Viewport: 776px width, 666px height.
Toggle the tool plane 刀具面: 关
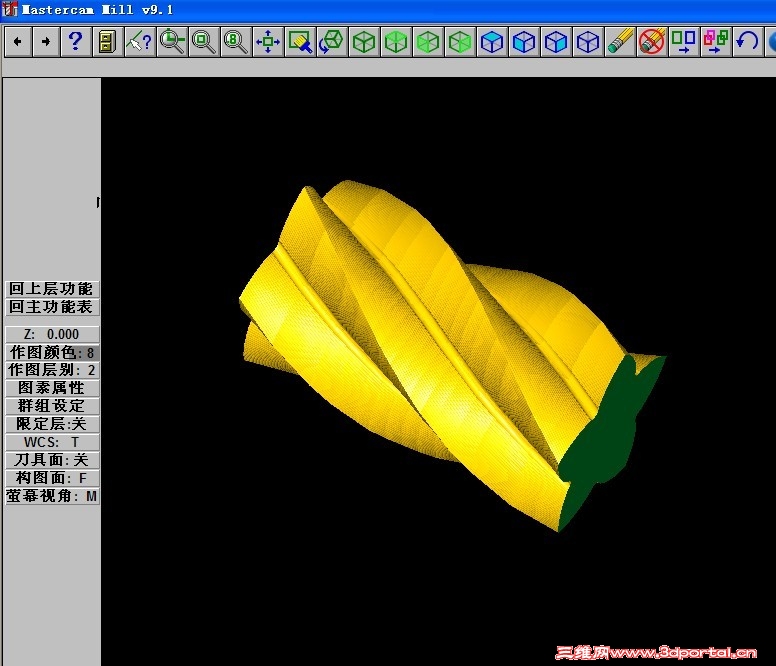(x=52, y=460)
